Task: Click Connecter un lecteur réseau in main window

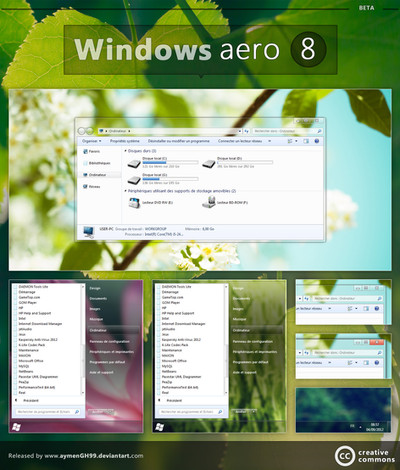Action: [240, 141]
